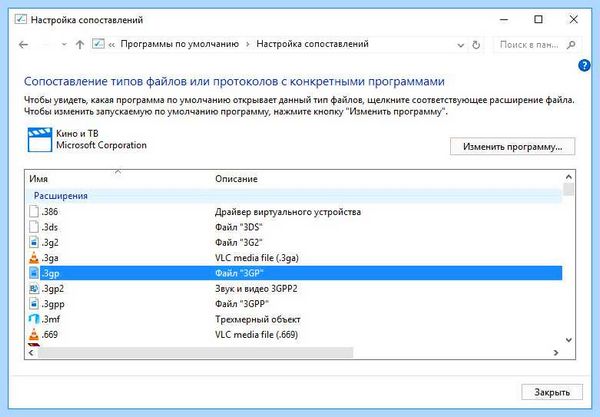Click the blank file icon for .386
Image resolution: width=600 pixels, height=417 pixels.
point(34,211)
